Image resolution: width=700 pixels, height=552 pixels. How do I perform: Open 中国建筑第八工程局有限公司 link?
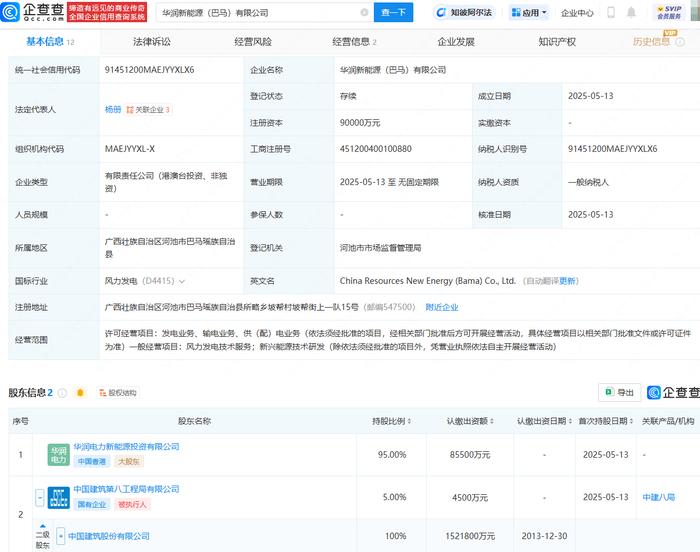[x=126, y=489]
